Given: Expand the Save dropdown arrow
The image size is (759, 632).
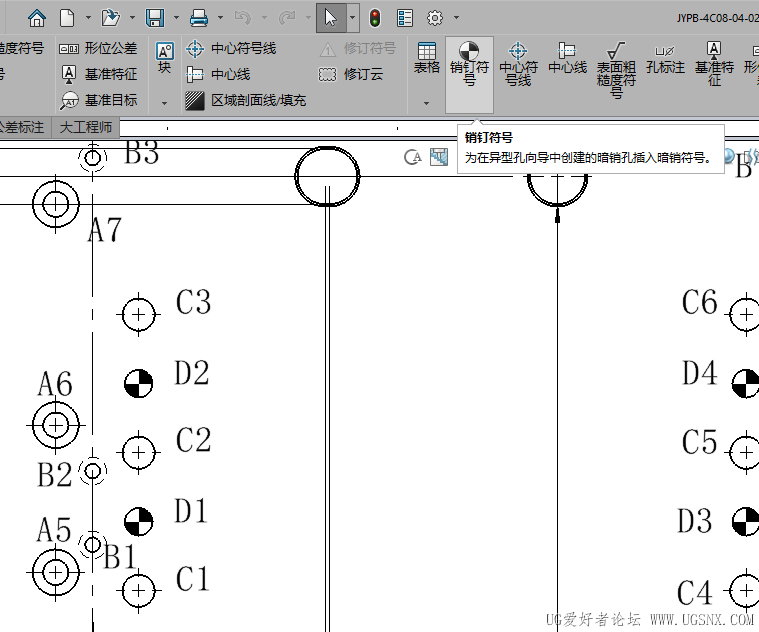Looking at the screenshot, I should (176, 18).
